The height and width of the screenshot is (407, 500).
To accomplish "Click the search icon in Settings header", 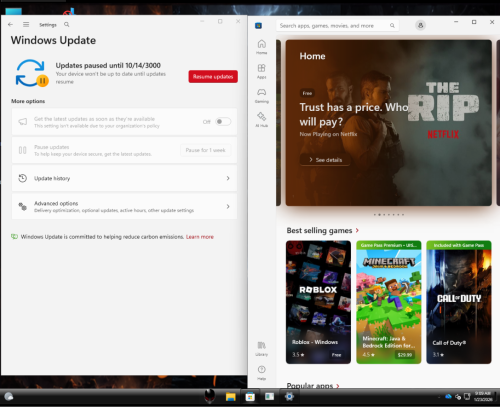I will tap(67, 24).
